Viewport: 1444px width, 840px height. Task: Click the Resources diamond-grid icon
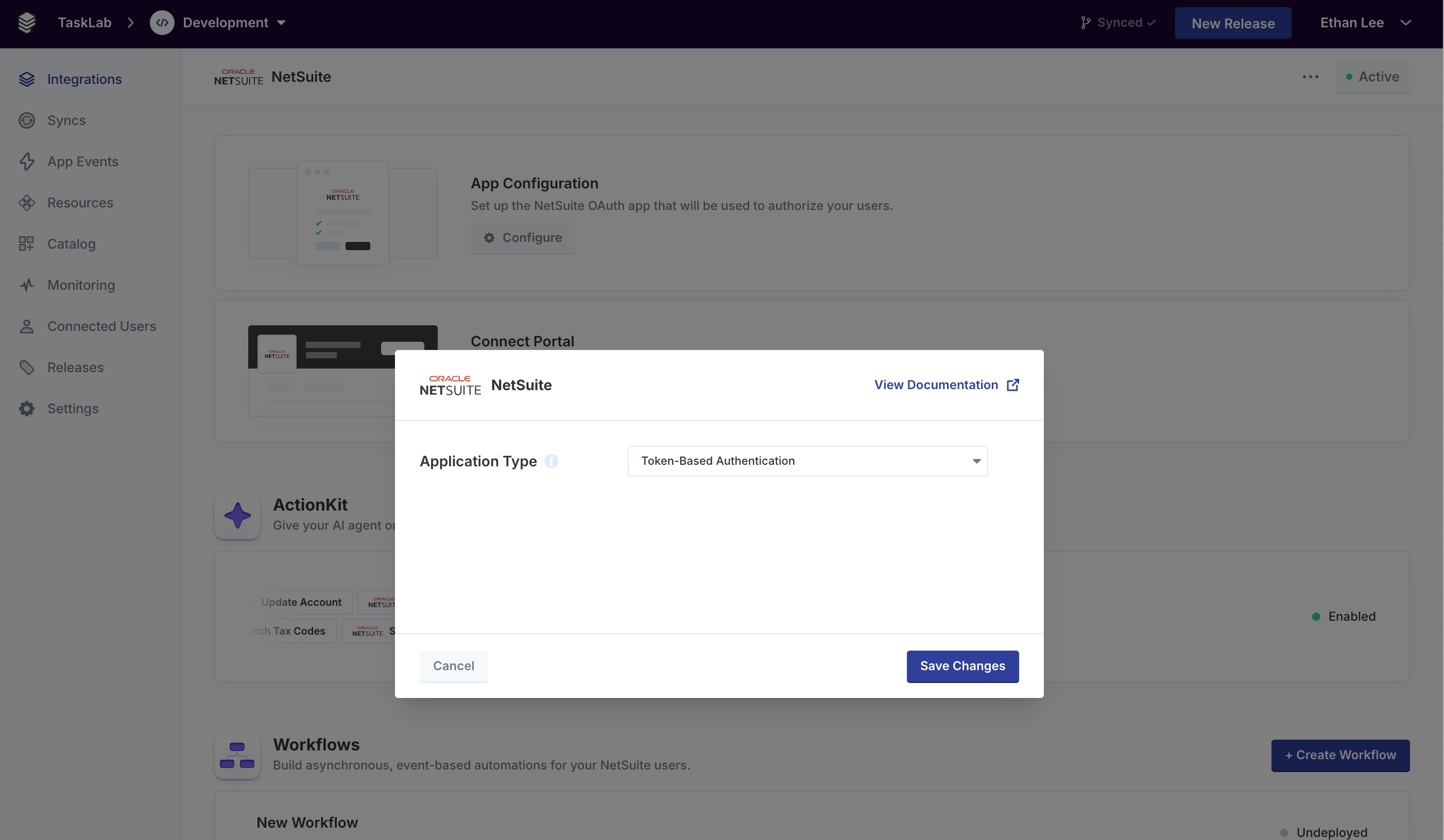coord(27,203)
